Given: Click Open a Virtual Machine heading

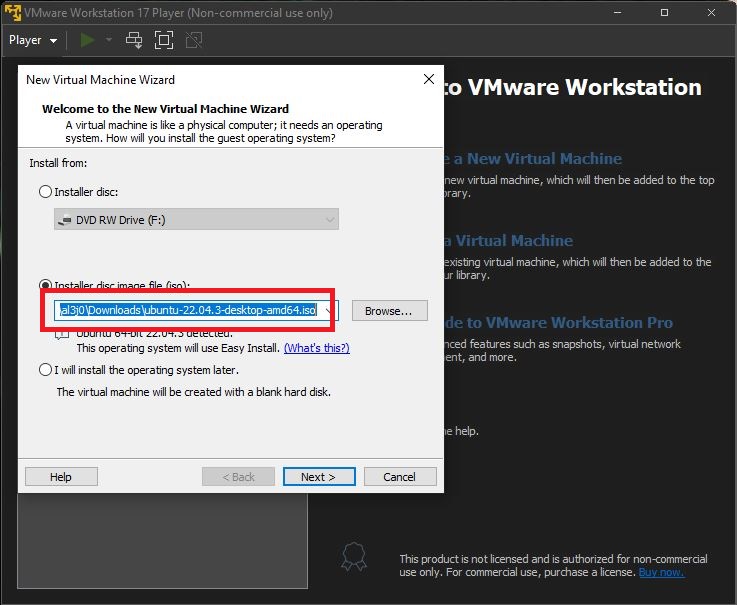Looking at the screenshot, I should [509, 241].
